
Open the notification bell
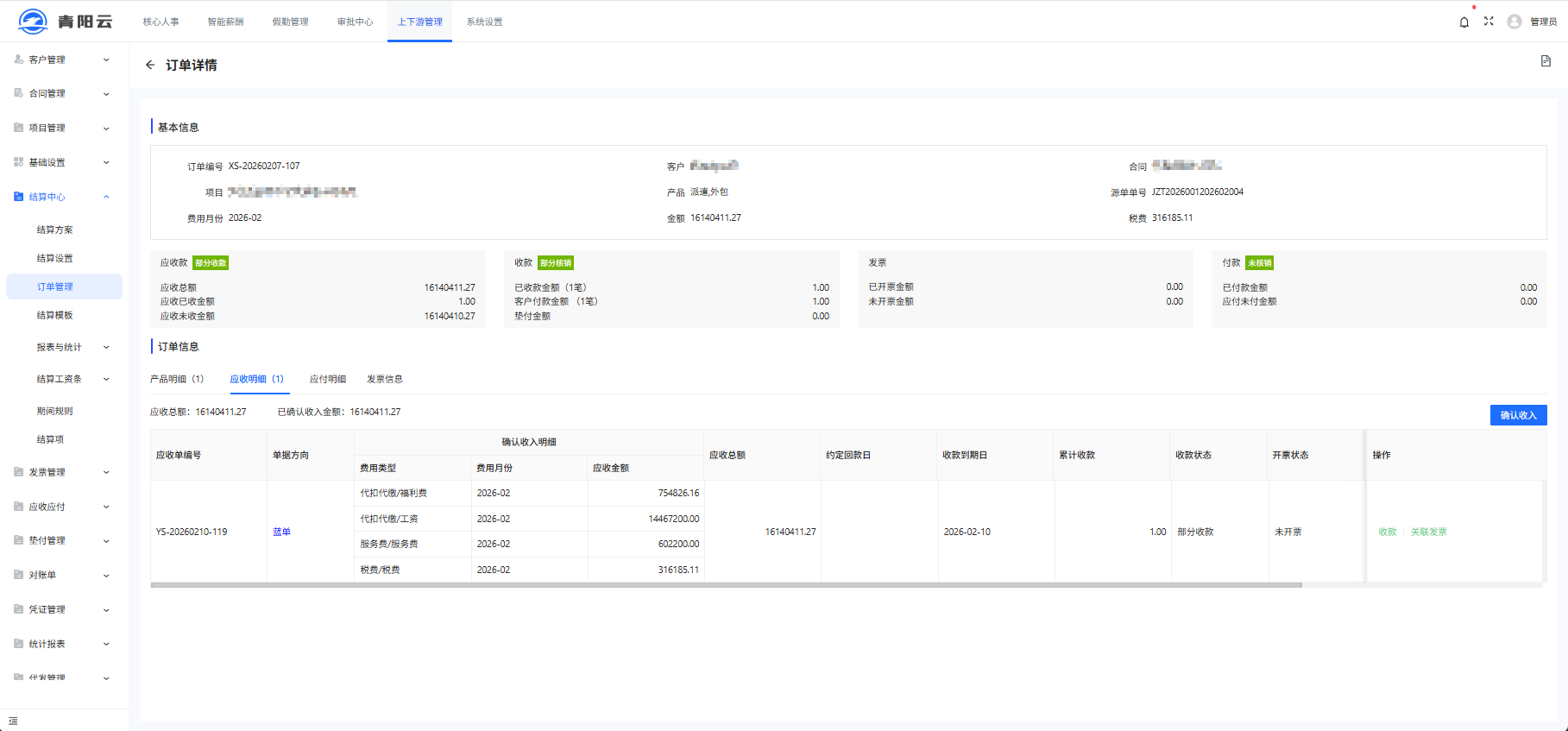(x=1464, y=22)
